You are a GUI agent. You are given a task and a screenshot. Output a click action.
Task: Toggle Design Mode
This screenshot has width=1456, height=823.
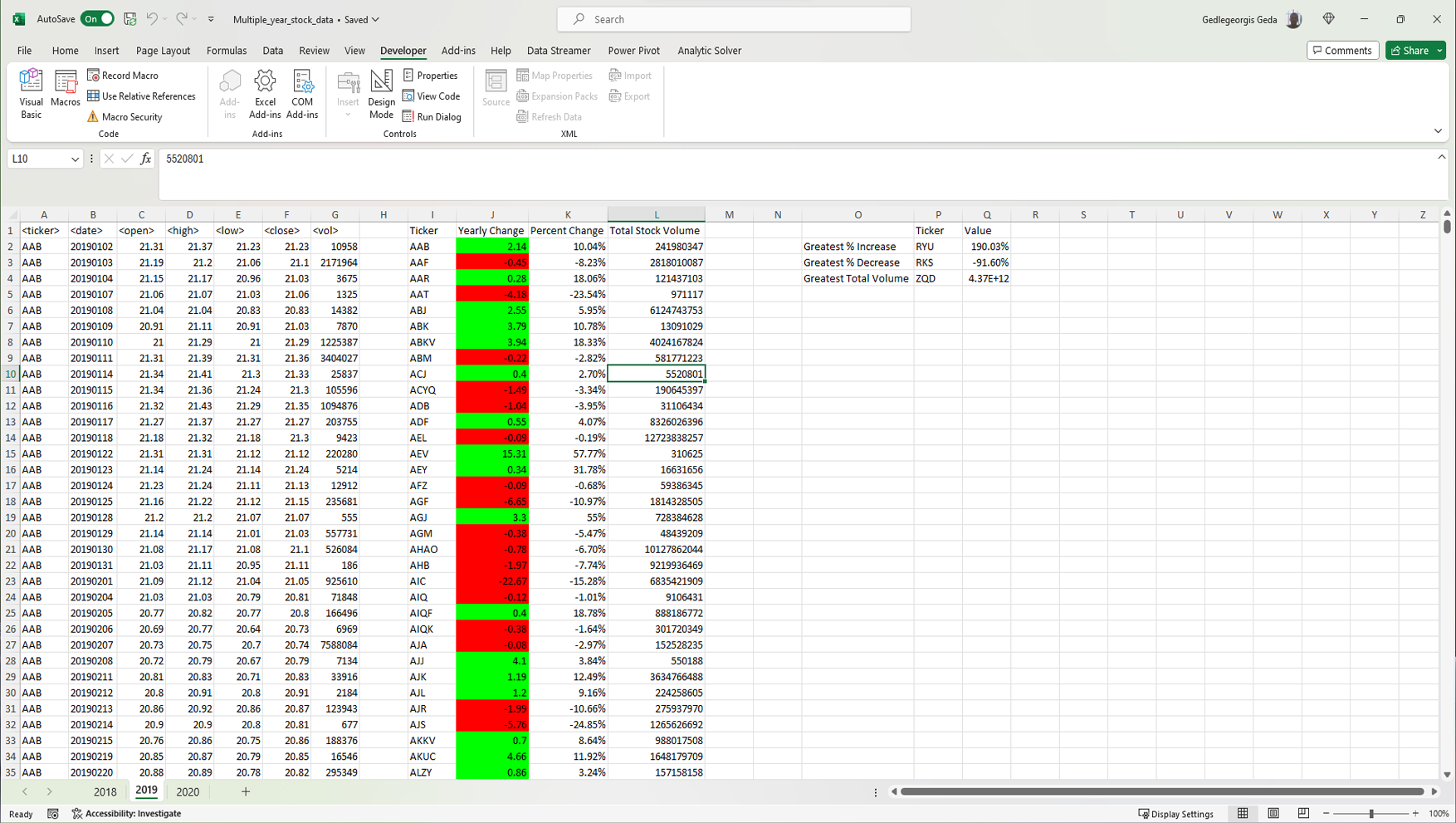click(381, 93)
